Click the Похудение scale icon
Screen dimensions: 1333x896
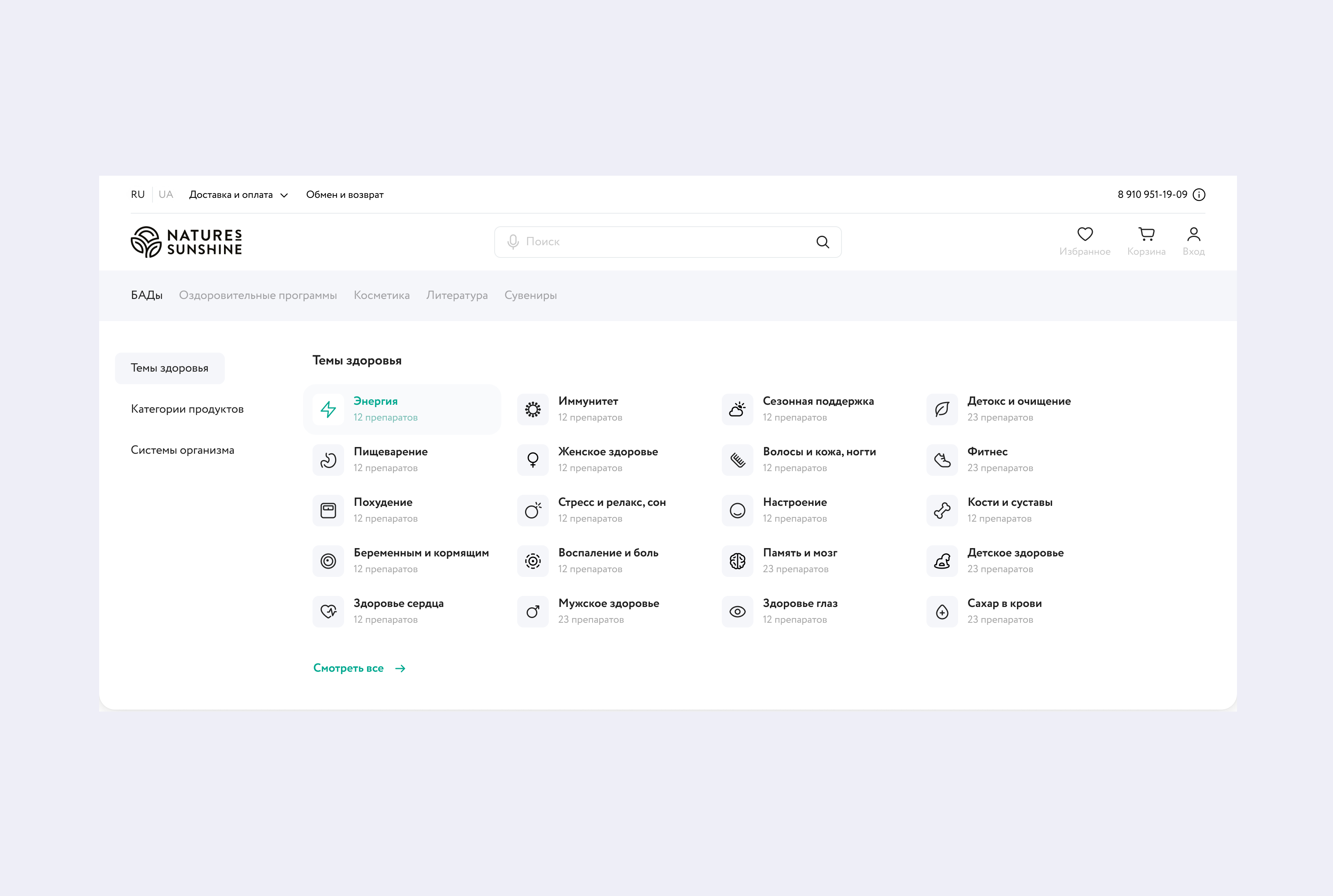(x=328, y=510)
